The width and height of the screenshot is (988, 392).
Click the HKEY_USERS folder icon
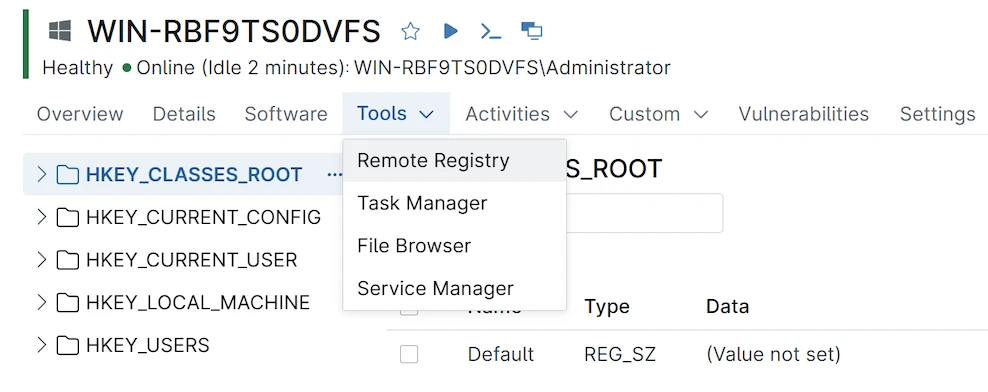coord(67,345)
